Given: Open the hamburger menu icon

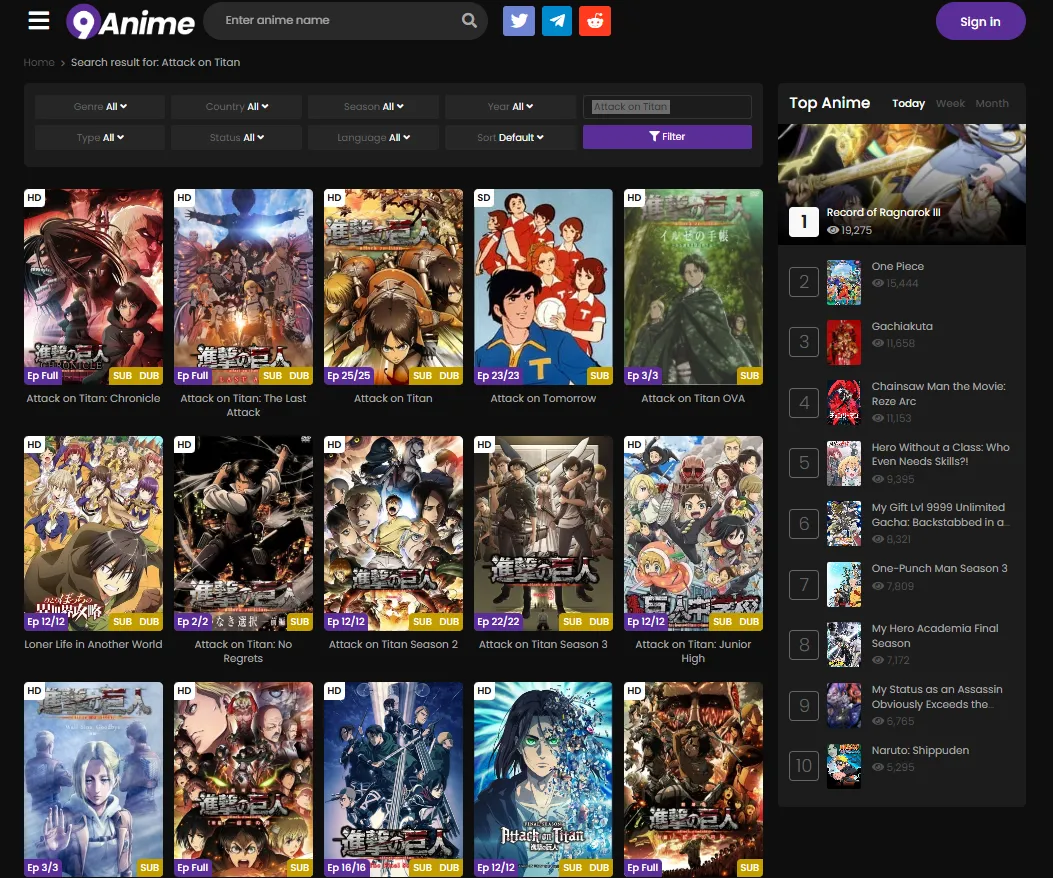Looking at the screenshot, I should coord(39,21).
